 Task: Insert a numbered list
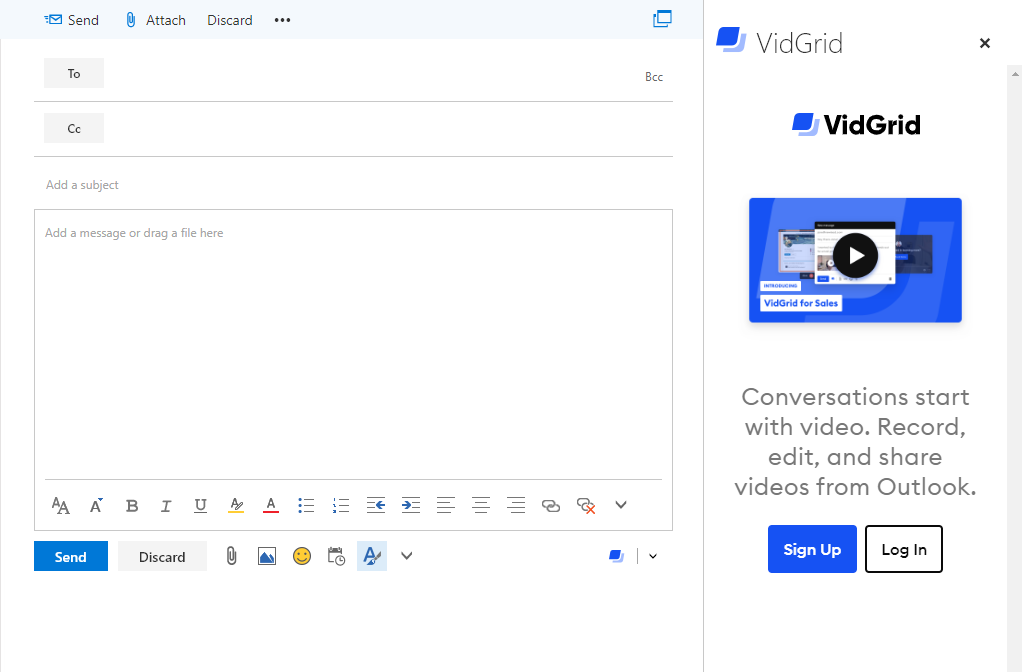point(341,505)
